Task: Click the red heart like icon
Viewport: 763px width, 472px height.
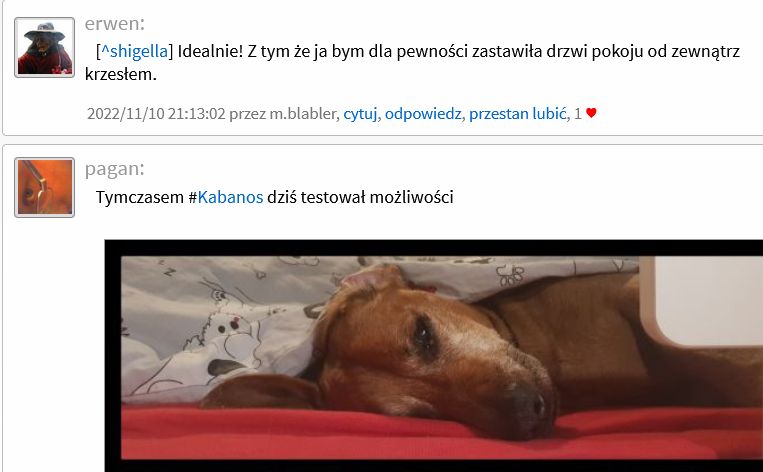Action: pyautogui.click(x=591, y=113)
